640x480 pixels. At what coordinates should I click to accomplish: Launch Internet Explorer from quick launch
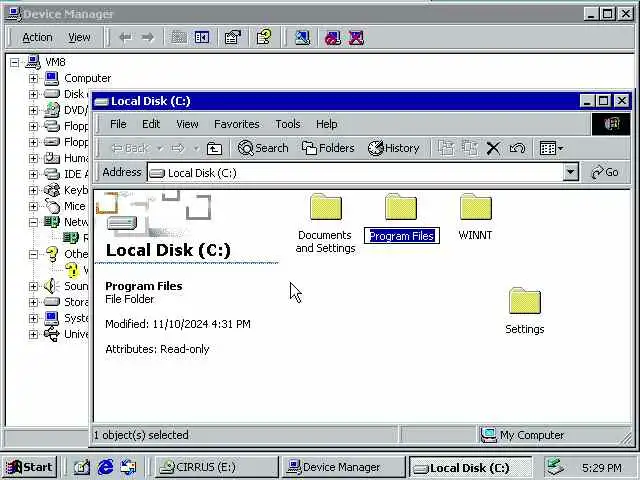pos(105,467)
